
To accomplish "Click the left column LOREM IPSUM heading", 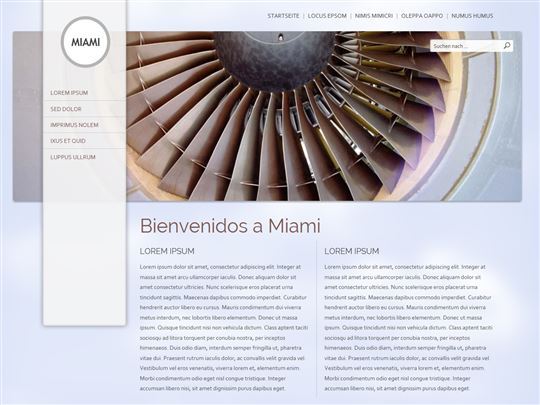I will coord(167,251).
